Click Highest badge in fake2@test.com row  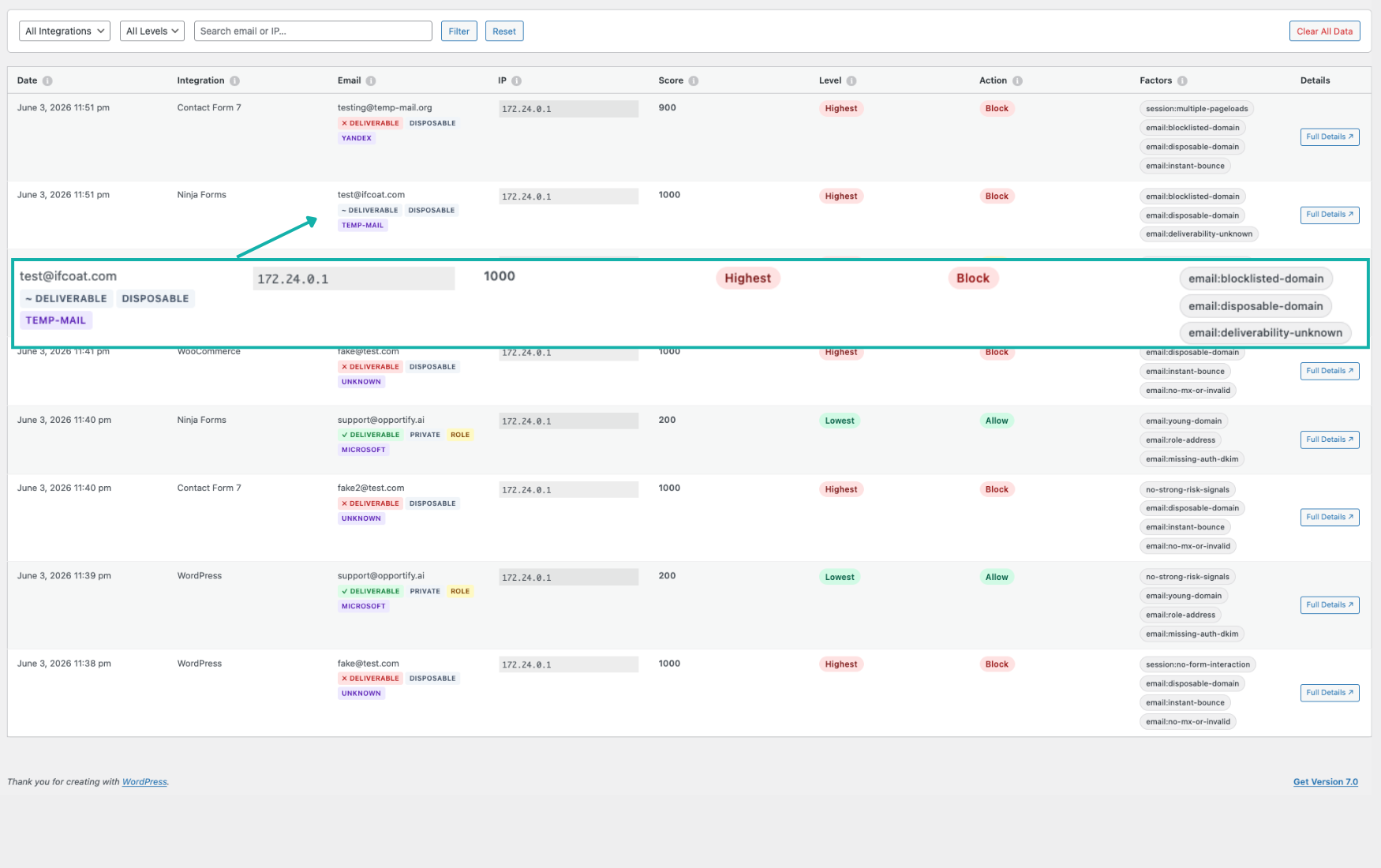[x=841, y=489]
